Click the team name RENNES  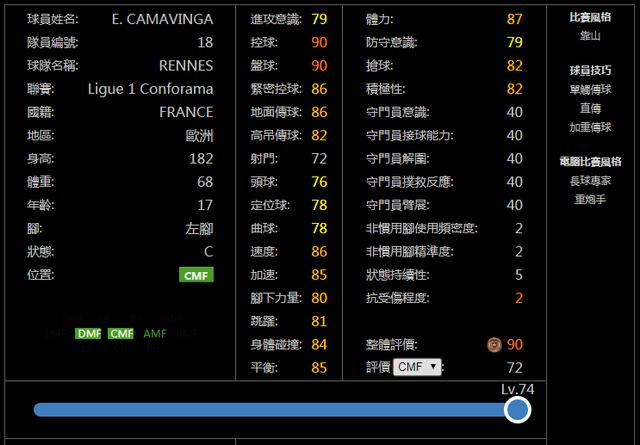[186, 66]
